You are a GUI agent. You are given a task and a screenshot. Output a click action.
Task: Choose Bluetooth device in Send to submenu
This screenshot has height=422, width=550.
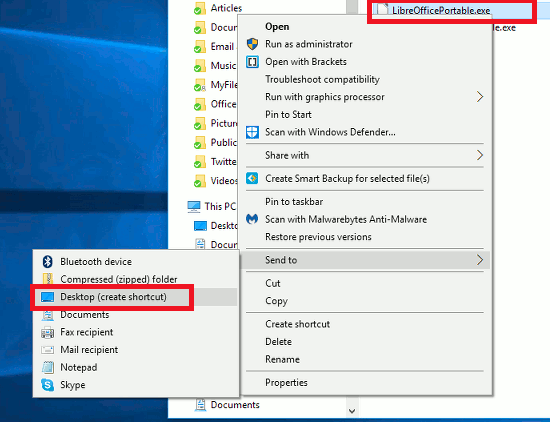click(136, 262)
